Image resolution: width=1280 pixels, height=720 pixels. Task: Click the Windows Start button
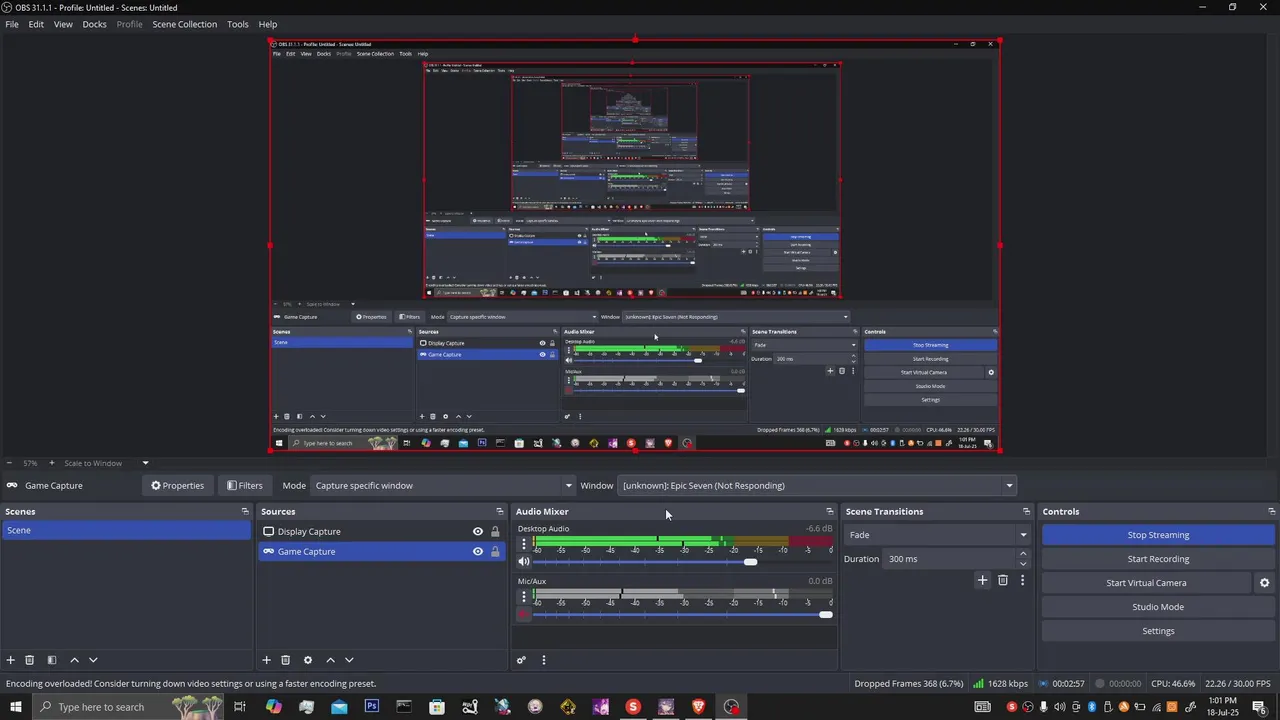[14, 707]
